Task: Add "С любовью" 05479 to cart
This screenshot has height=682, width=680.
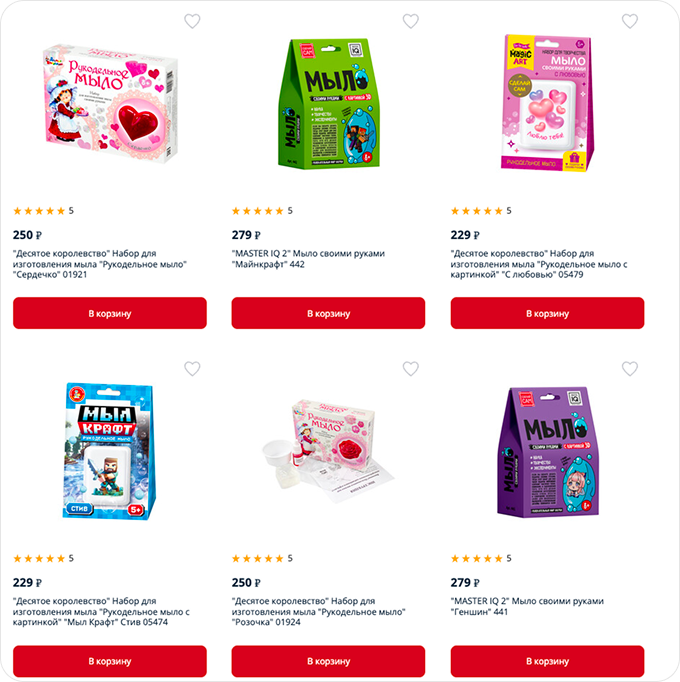Action: coord(547,313)
